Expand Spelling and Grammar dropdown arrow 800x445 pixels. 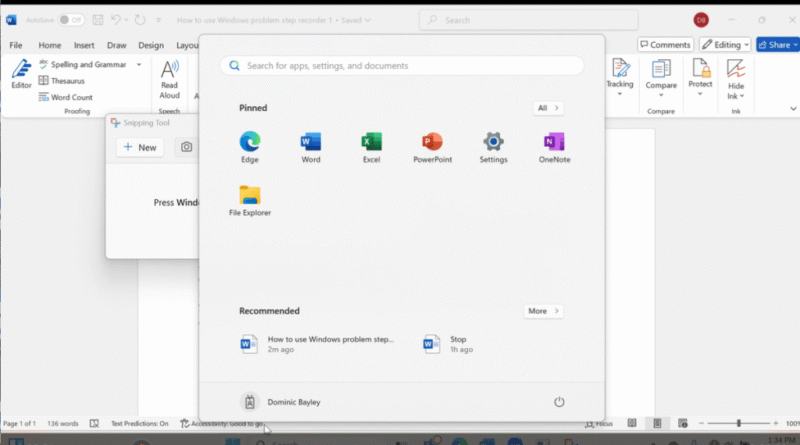(139, 65)
